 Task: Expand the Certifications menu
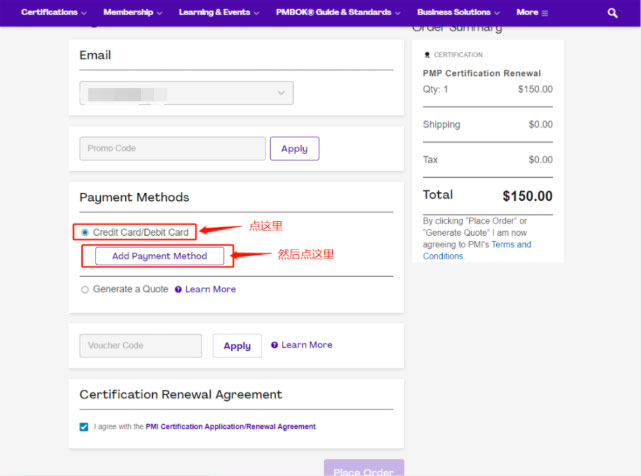[x=54, y=12]
